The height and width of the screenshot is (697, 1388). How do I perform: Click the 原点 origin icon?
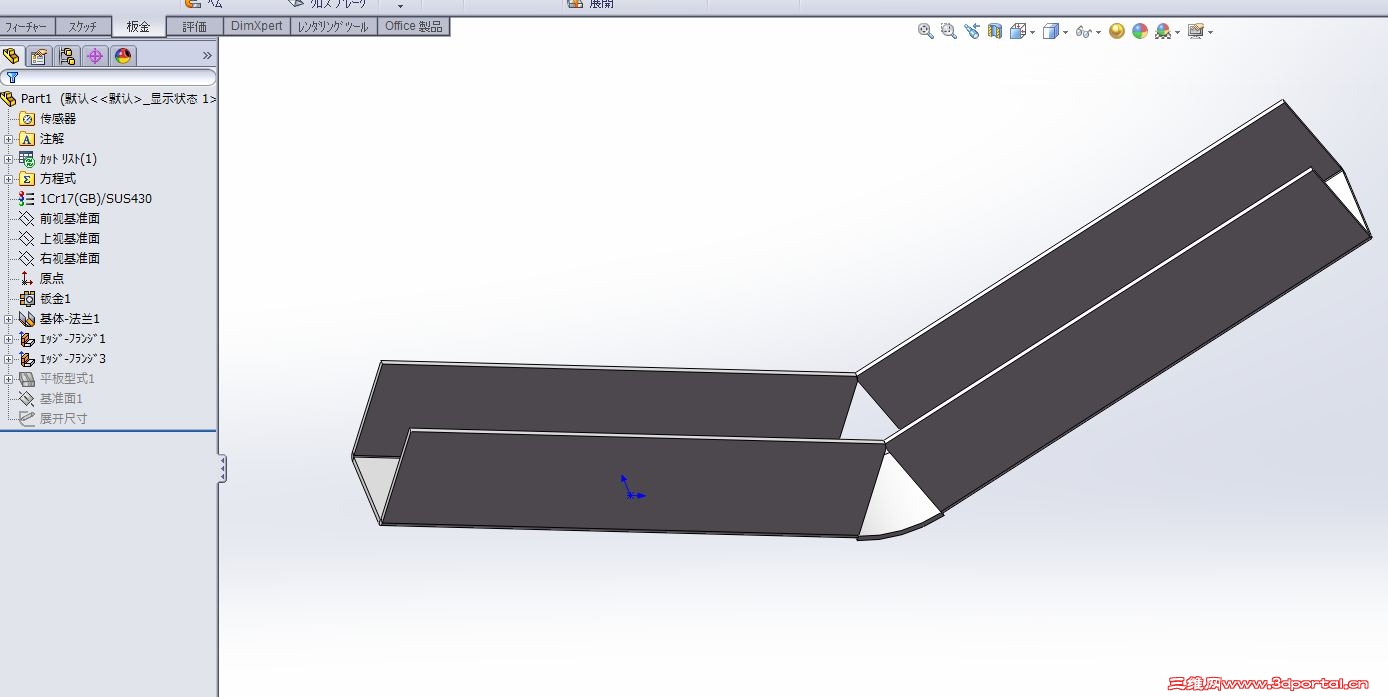click(x=27, y=279)
